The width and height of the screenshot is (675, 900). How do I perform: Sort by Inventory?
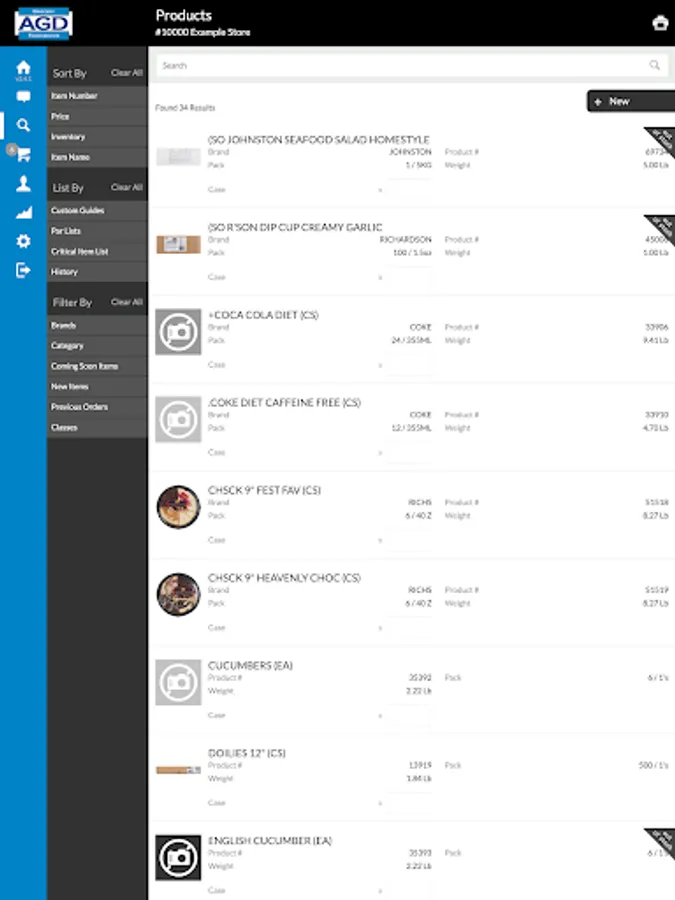click(97, 137)
